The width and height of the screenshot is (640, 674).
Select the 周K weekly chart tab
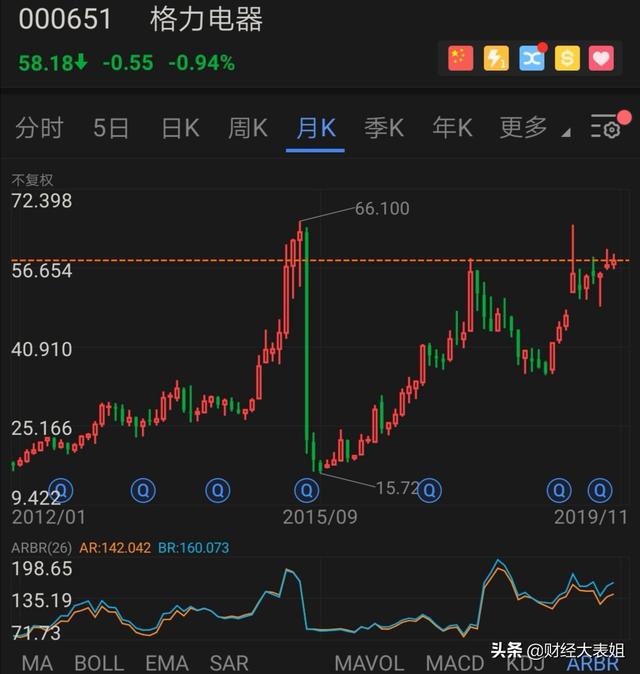[x=247, y=128]
